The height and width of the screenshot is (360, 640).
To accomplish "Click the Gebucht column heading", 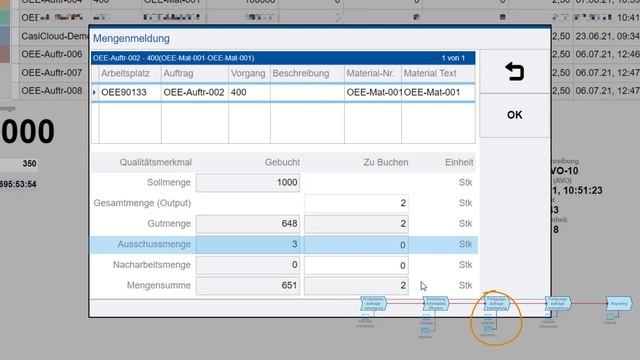I will [x=282, y=162].
